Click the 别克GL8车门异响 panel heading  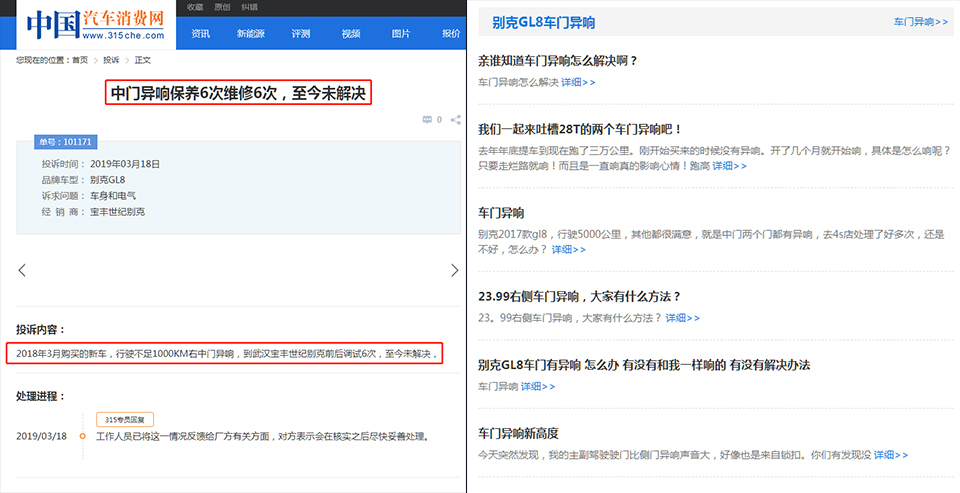click(544, 23)
